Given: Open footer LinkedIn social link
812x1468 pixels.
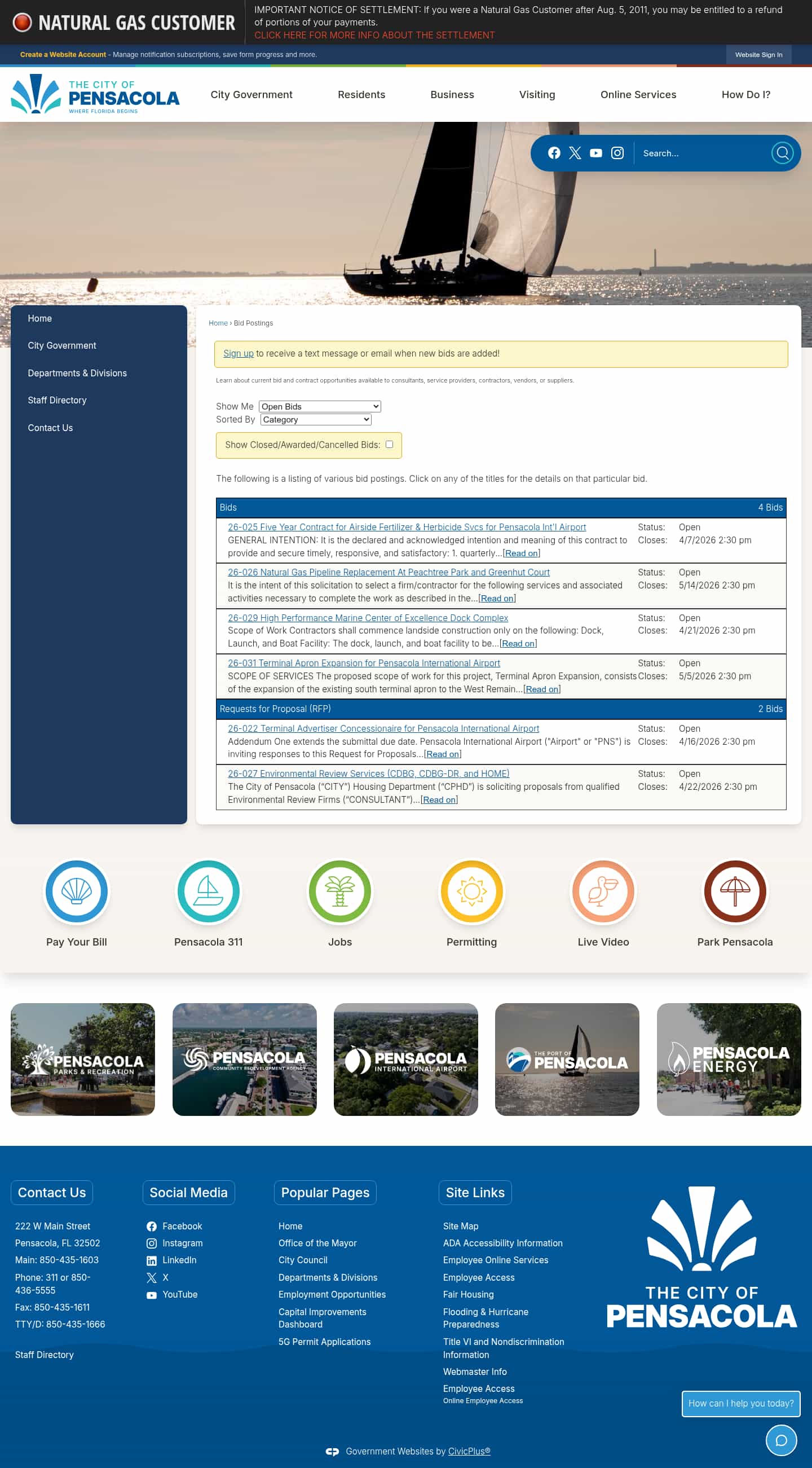Looking at the screenshot, I should coord(171,1260).
